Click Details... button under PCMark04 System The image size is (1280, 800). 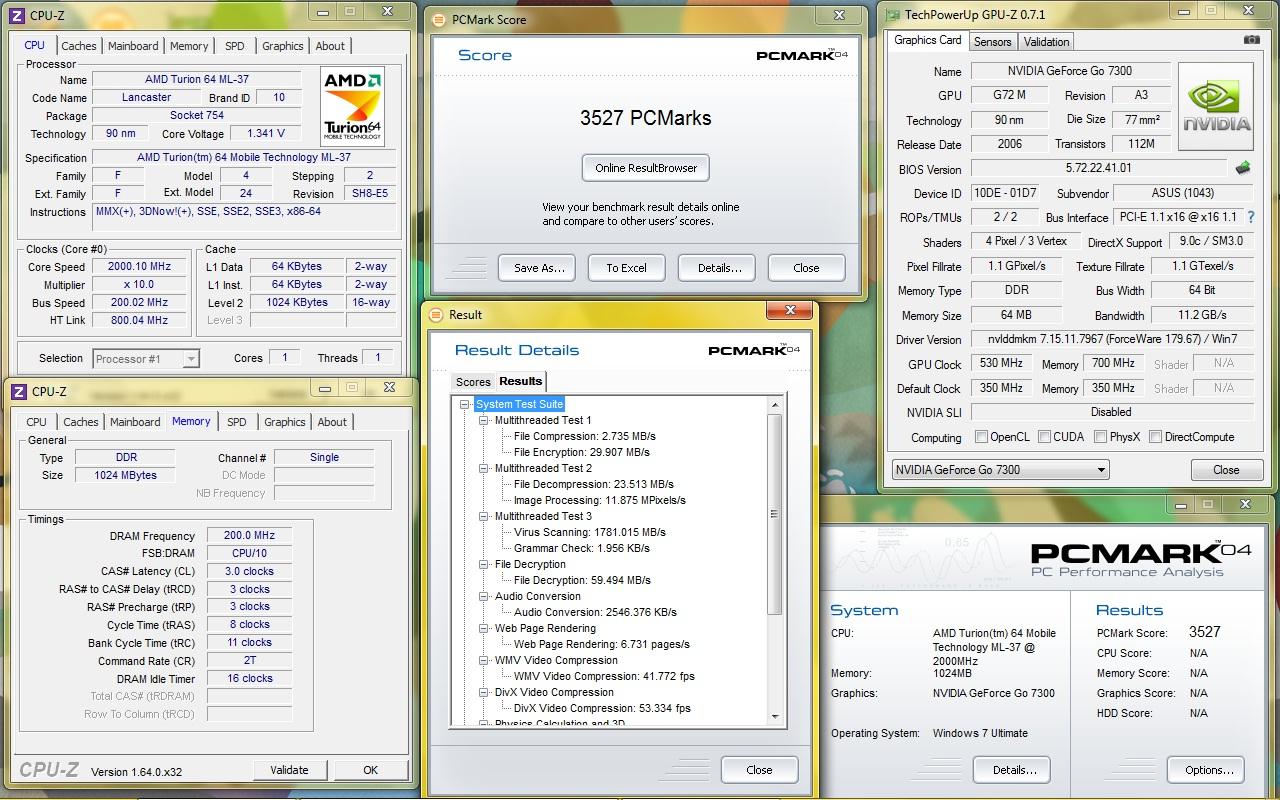(x=1014, y=770)
